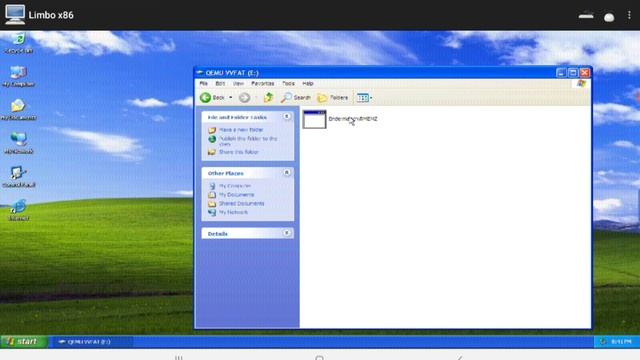Select the My Network Places desktop icon
The height and width of the screenshot is (360, 640).
click(18, 143)
